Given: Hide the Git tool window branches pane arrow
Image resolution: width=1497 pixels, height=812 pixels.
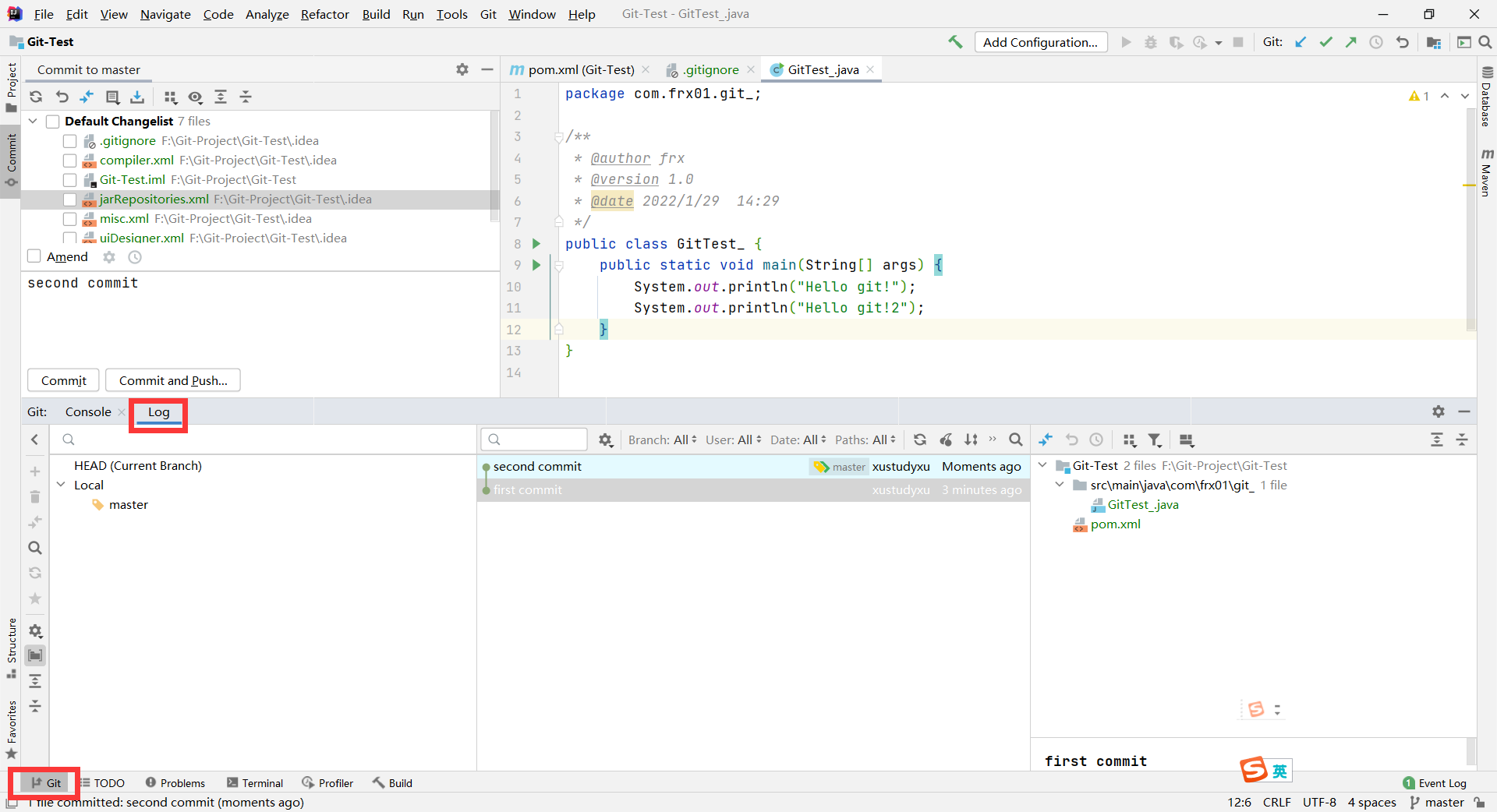Looking at the screenshot, I should pos(34,440).
